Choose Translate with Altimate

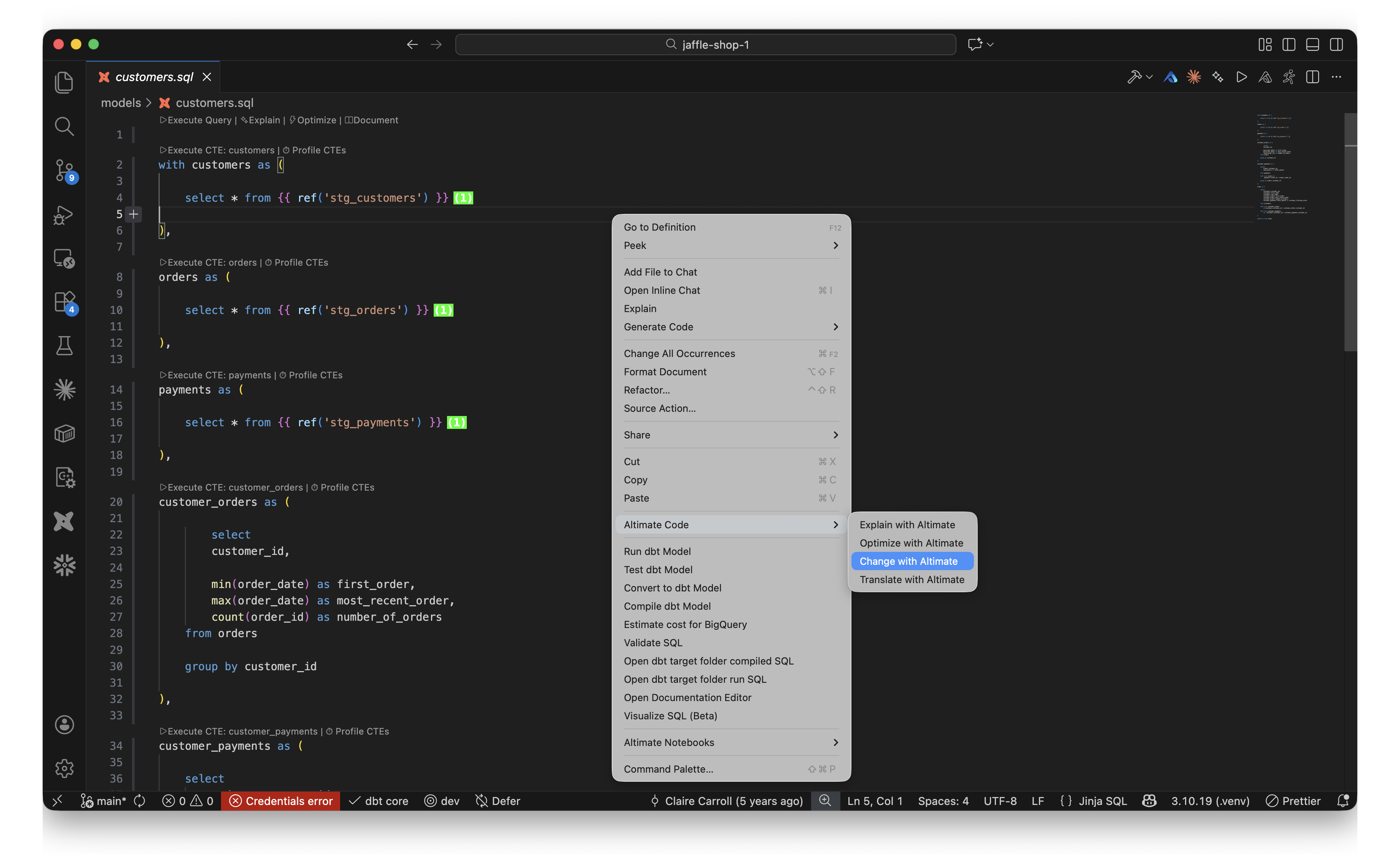(x=912, y=580)
